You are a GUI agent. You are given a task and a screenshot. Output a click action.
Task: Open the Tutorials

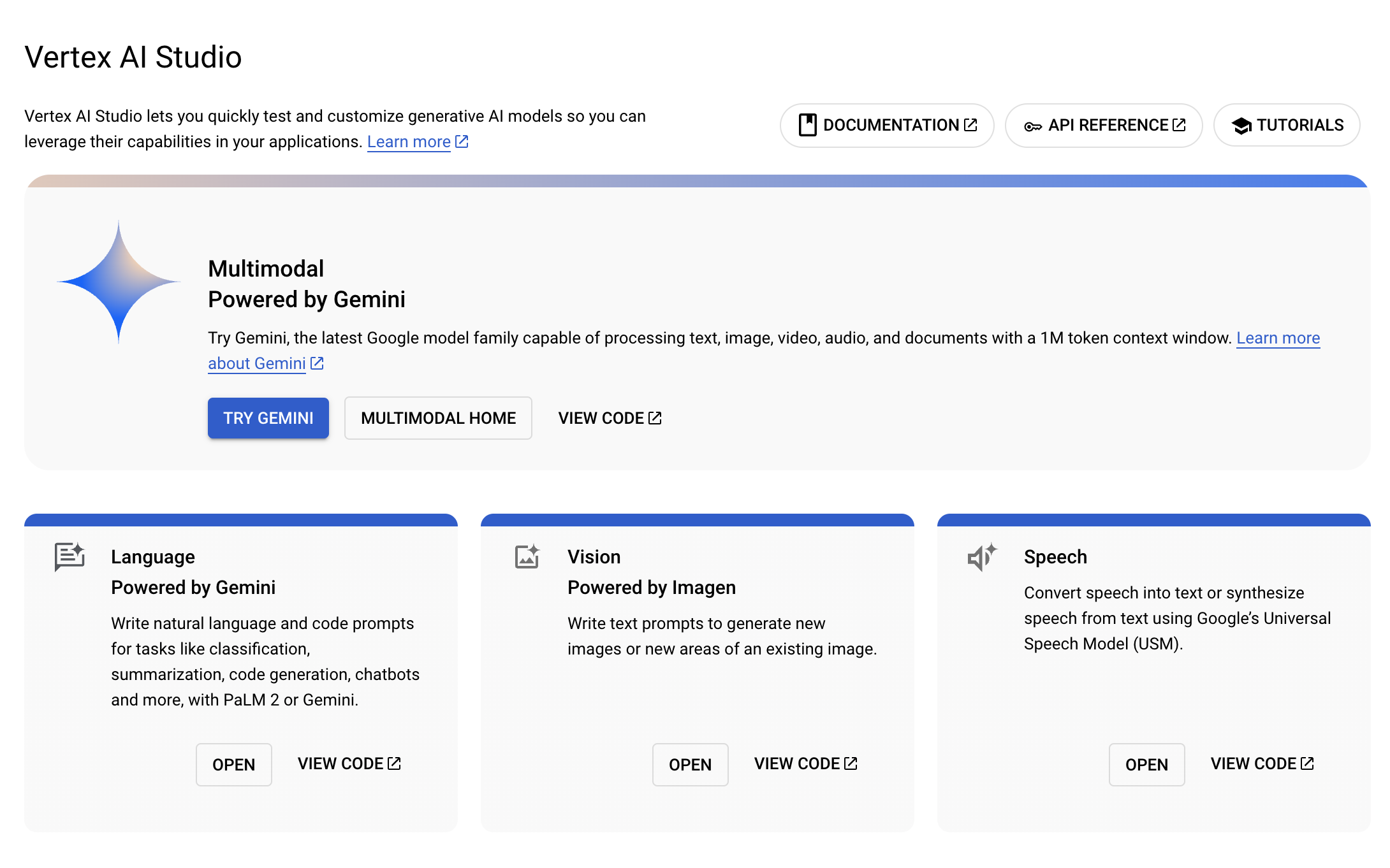click(1287, 126)
